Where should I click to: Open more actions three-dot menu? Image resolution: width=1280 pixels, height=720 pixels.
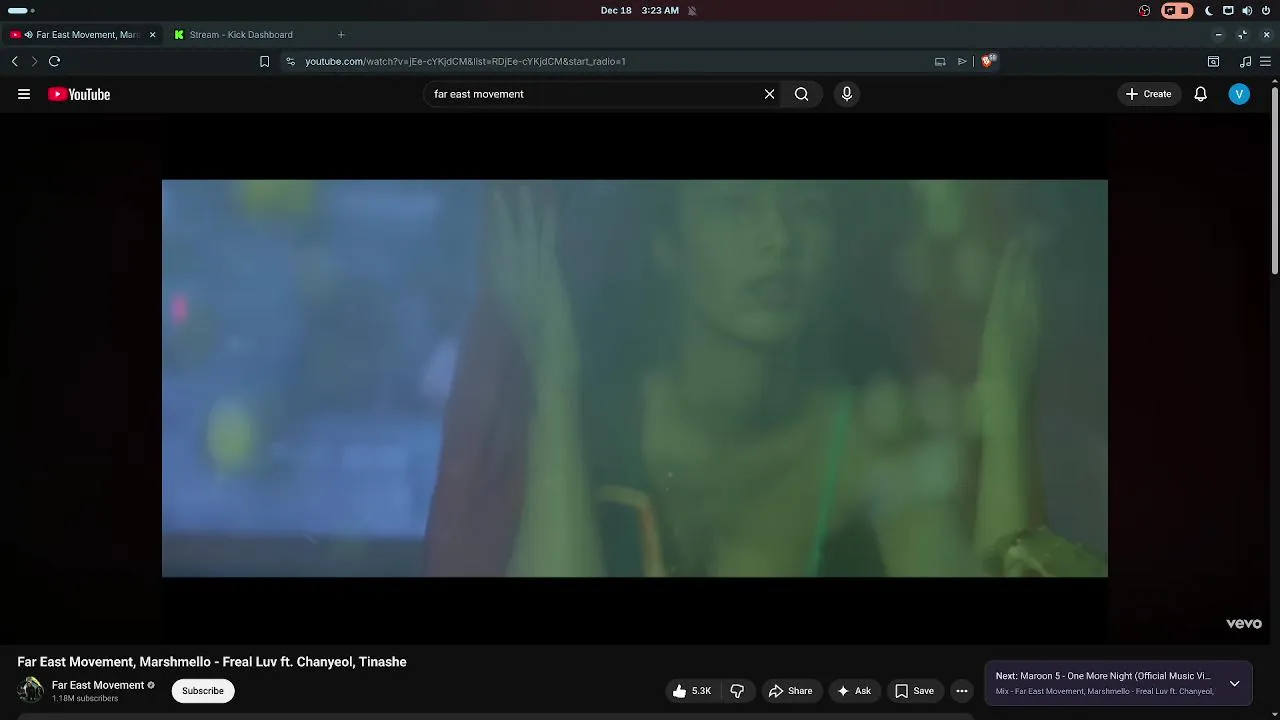click(x=962, y=691)
